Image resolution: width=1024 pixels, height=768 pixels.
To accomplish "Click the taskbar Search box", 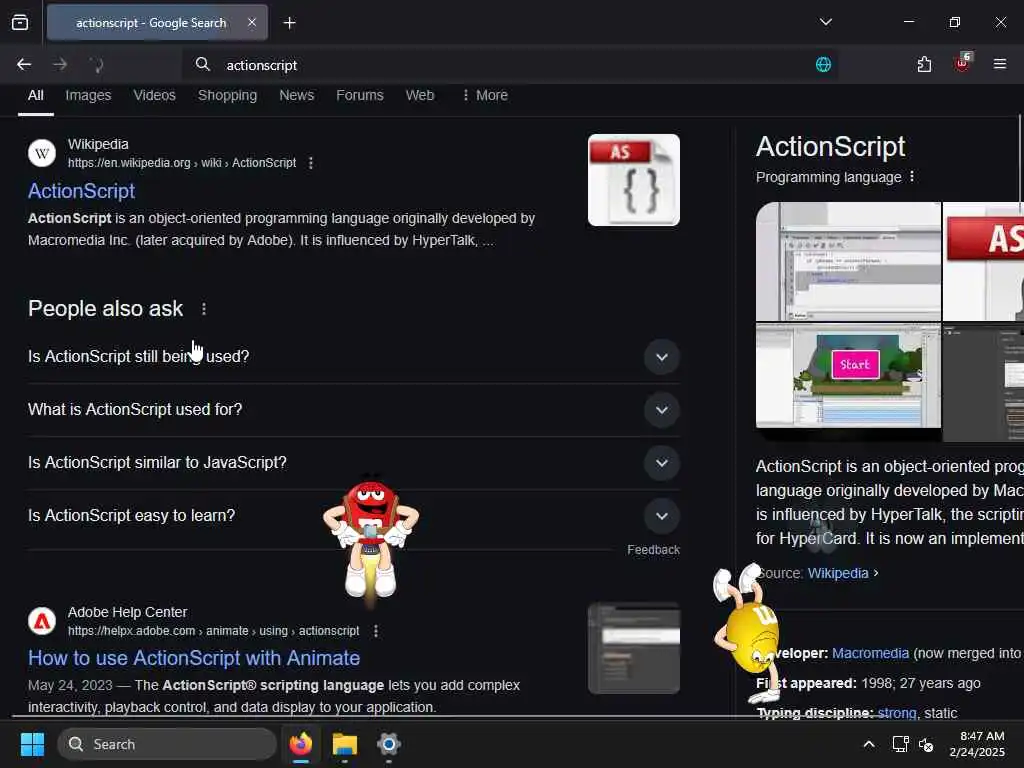I will click(x=167, y=744).
